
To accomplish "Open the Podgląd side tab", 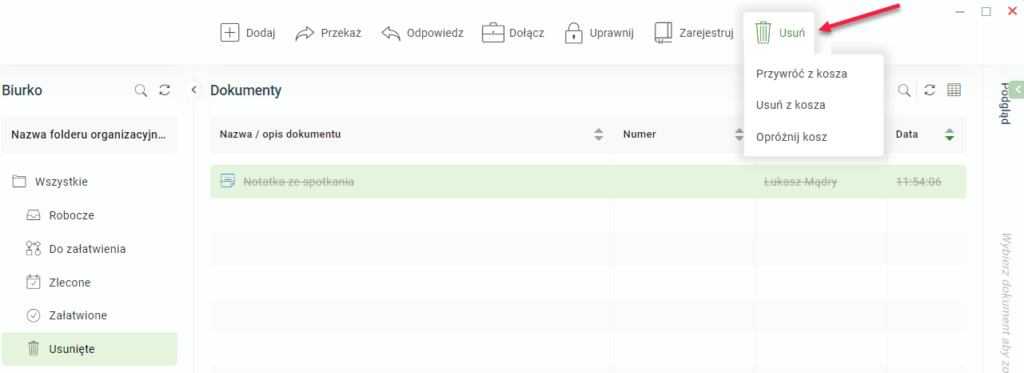I will (1004, 103).
